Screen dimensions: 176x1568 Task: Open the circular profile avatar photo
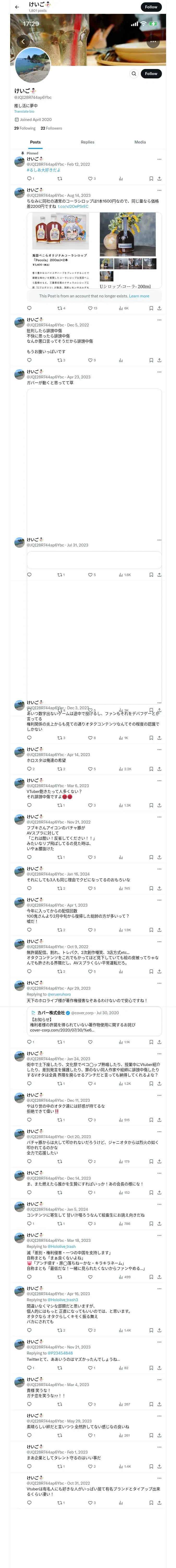(x=32, y=65)
